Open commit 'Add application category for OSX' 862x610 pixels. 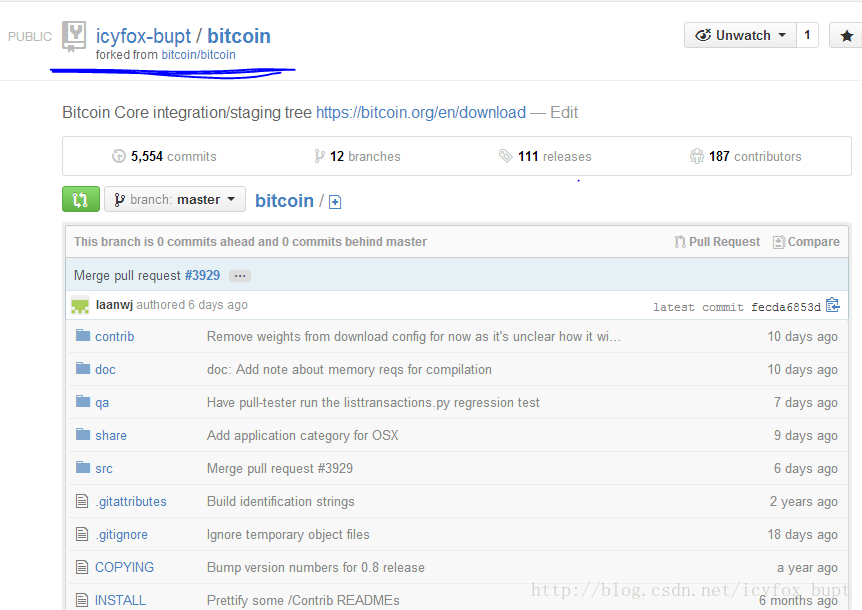coord(302,435)
